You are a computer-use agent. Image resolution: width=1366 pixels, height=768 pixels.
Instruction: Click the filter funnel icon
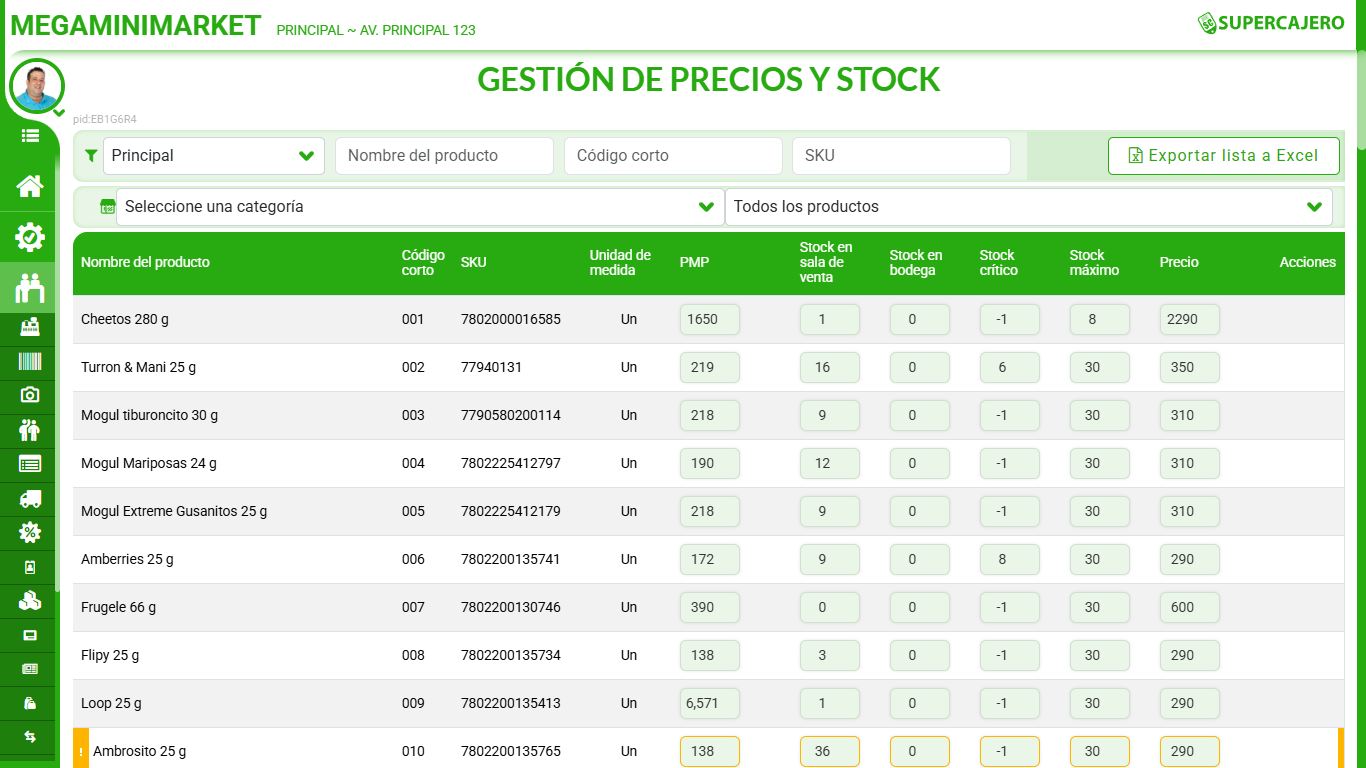(91, 156)
